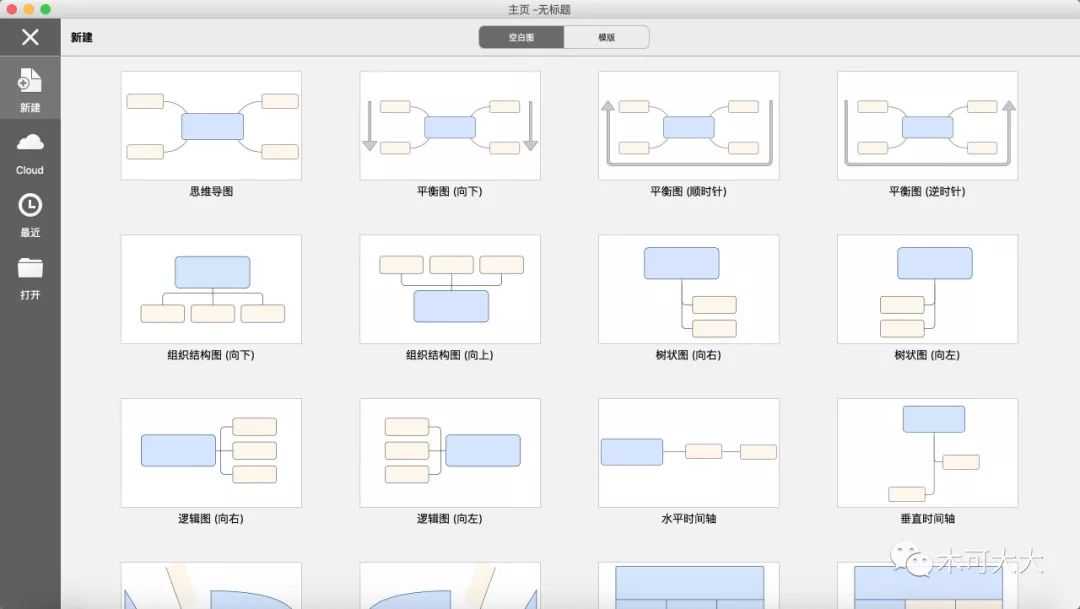Viewport: 1080px width, 609px height.
Task: Choose the 思维导图 mind map template
Action: pyautogui.click(x=211, y=126)
